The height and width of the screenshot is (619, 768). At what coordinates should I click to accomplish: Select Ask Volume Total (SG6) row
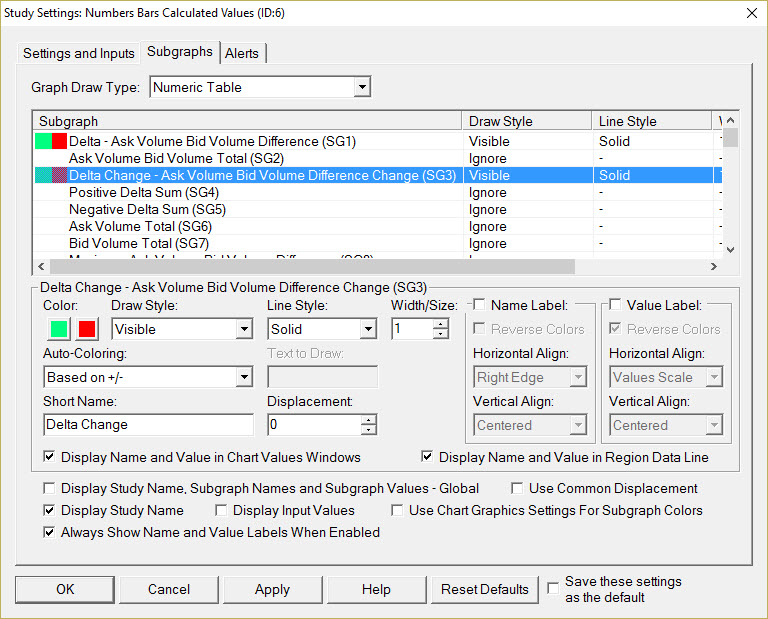pyautogui.click(x=377, y=227)
